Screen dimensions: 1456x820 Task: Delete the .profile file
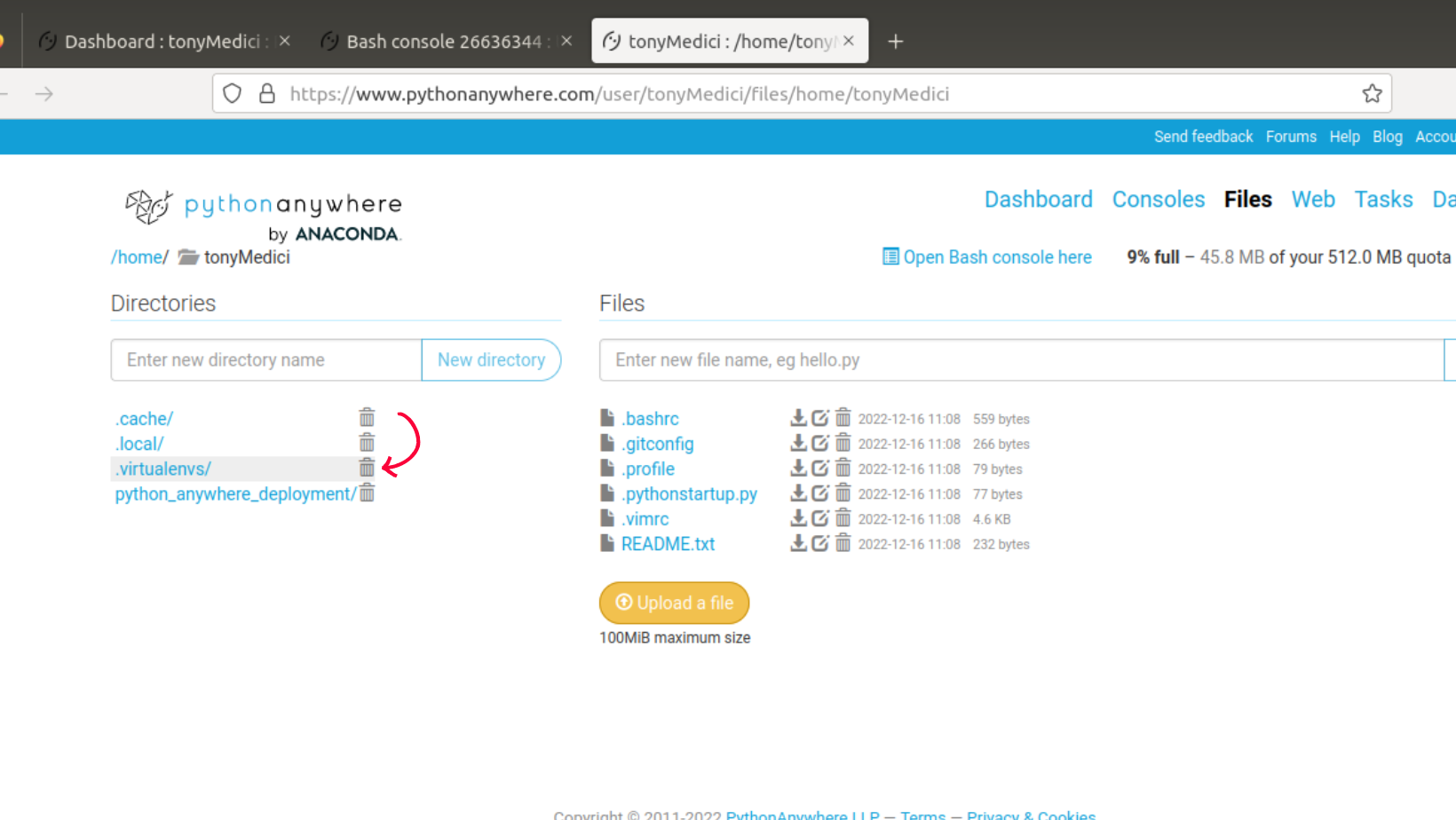(x=843, y=467)
